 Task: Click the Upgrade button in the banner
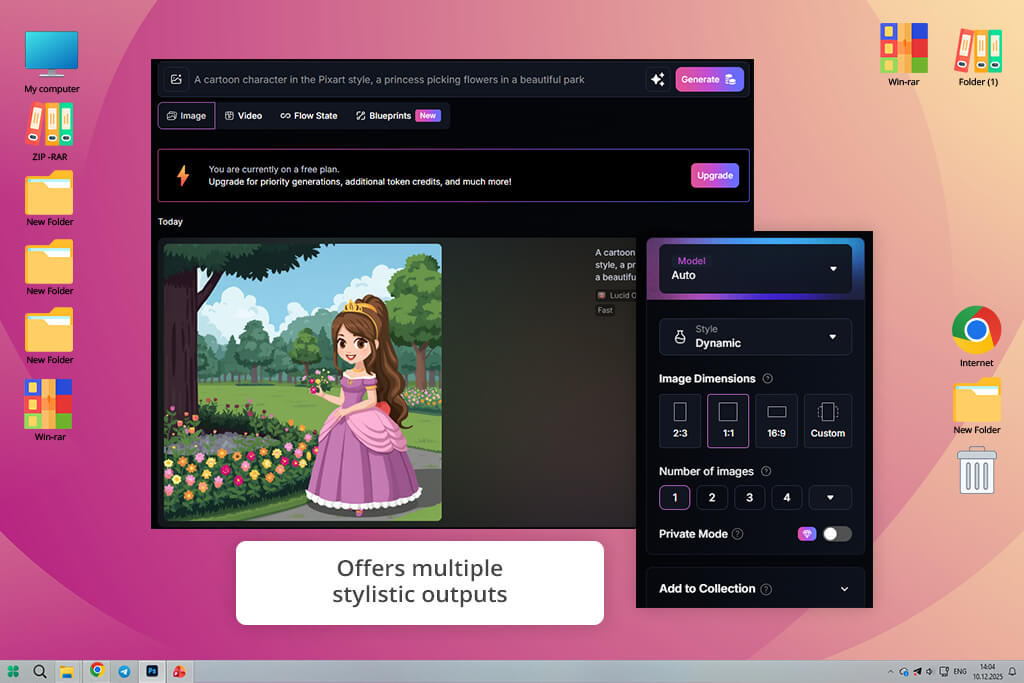point(715,176)
